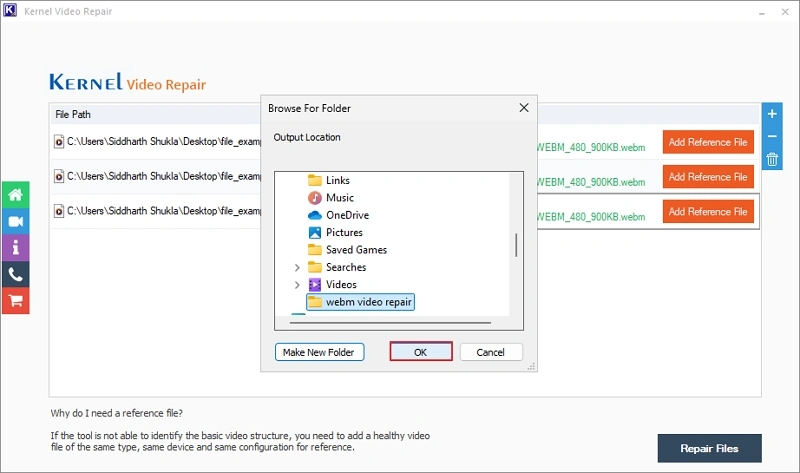The image size is (800, 473).
Task: Select the Videos folder
Action: pyautogui.click(x=332, y=284)
